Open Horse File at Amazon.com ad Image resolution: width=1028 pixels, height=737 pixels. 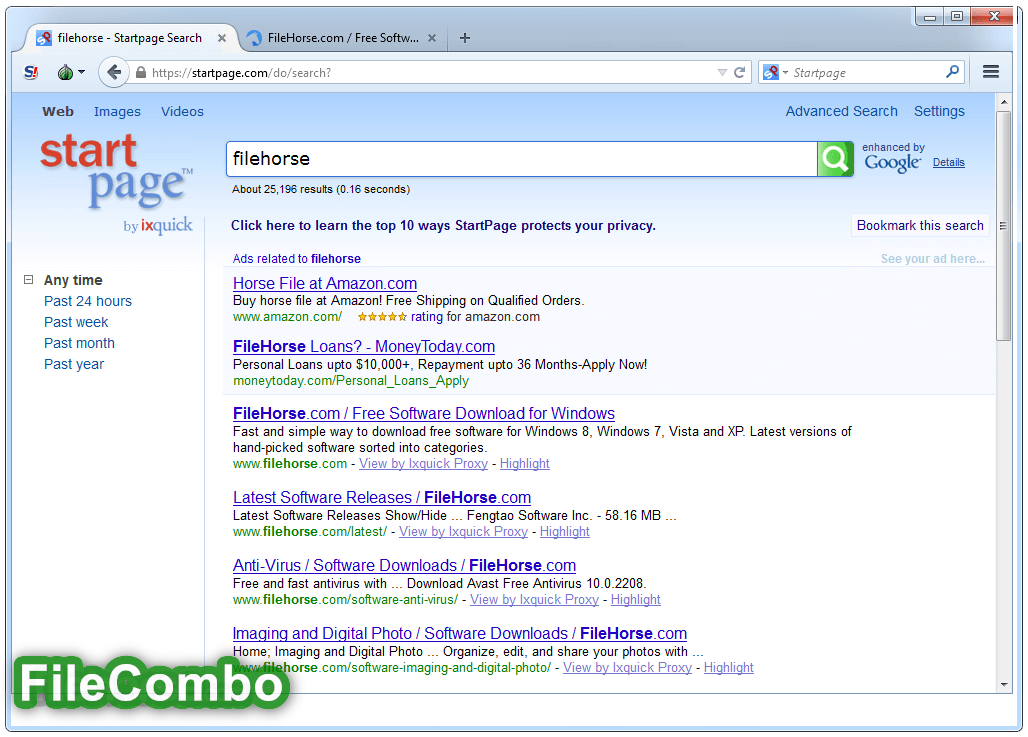(x=325, y=283)
